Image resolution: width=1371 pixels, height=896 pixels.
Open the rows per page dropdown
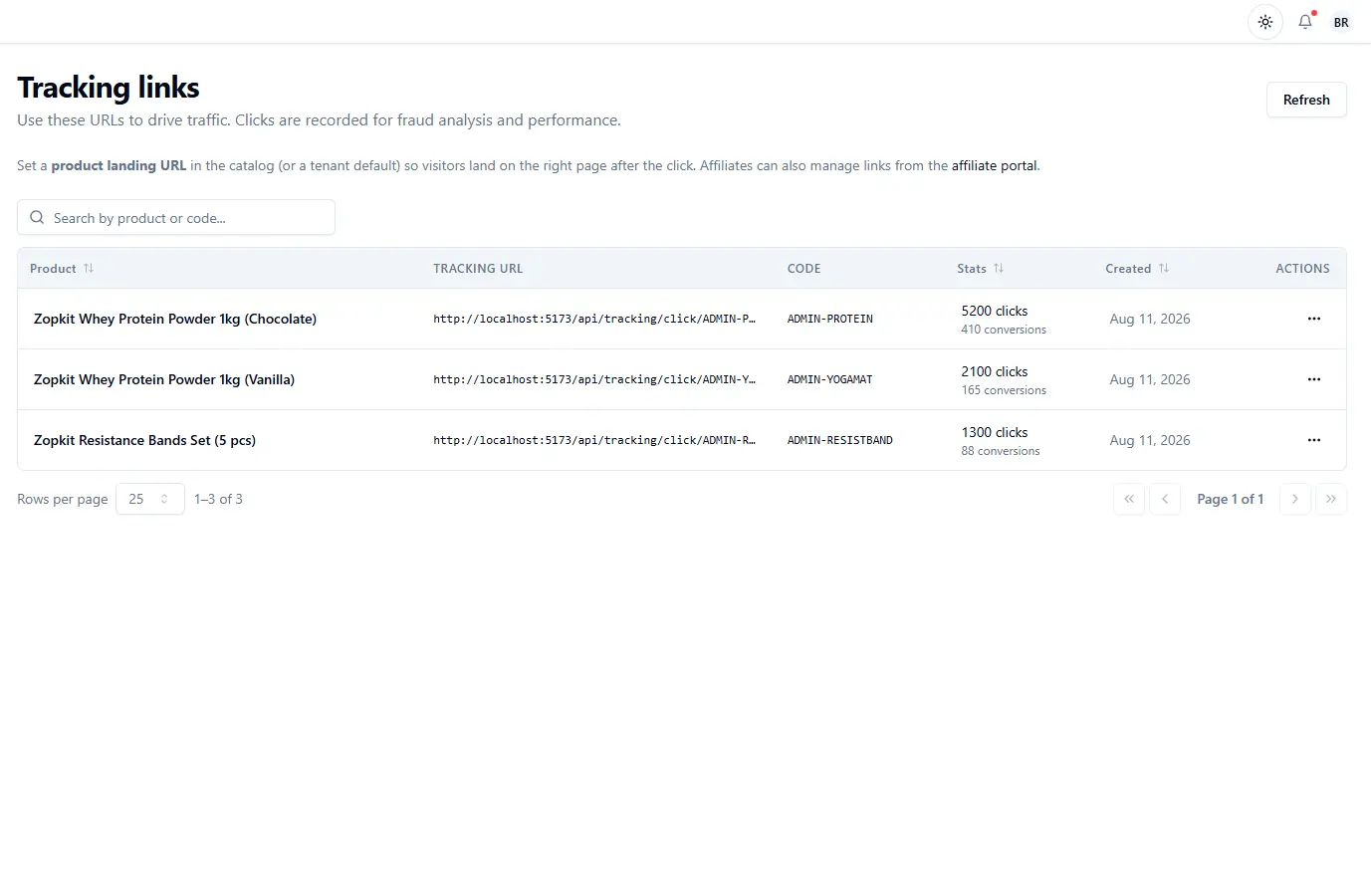tap(150, 499)
